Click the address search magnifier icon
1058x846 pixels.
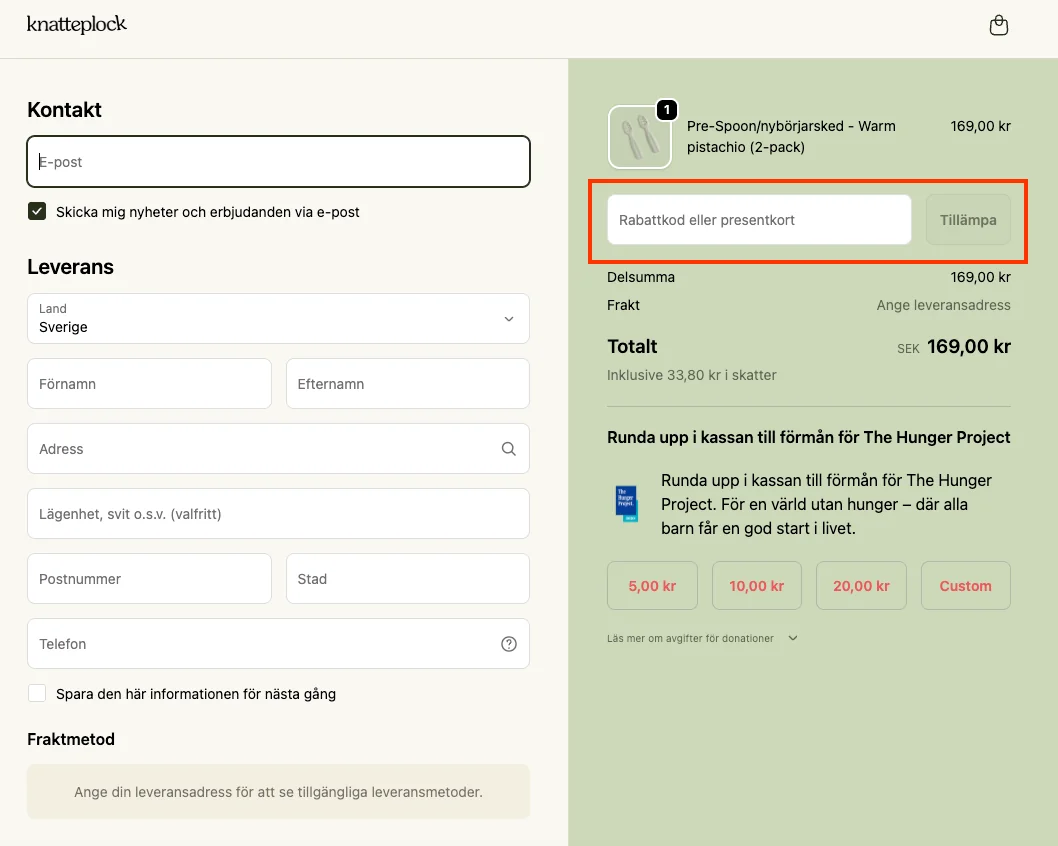pos(508,449)
